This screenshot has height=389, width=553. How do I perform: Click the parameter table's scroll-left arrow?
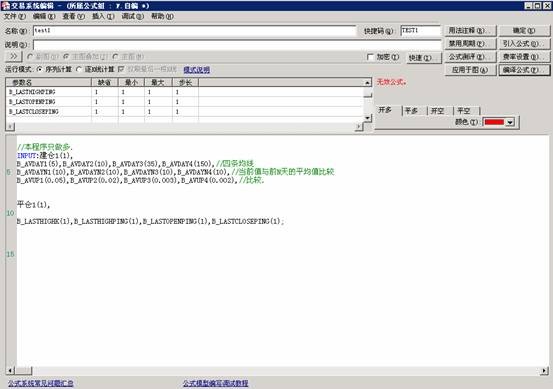point(10,126)
